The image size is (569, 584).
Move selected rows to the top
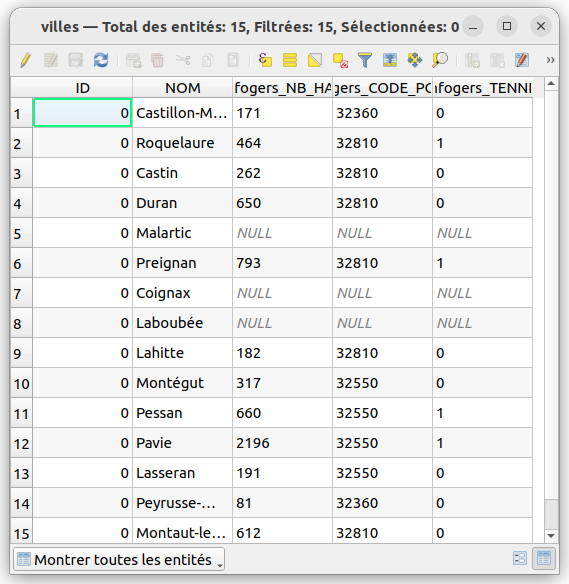[x=390, y=60]
